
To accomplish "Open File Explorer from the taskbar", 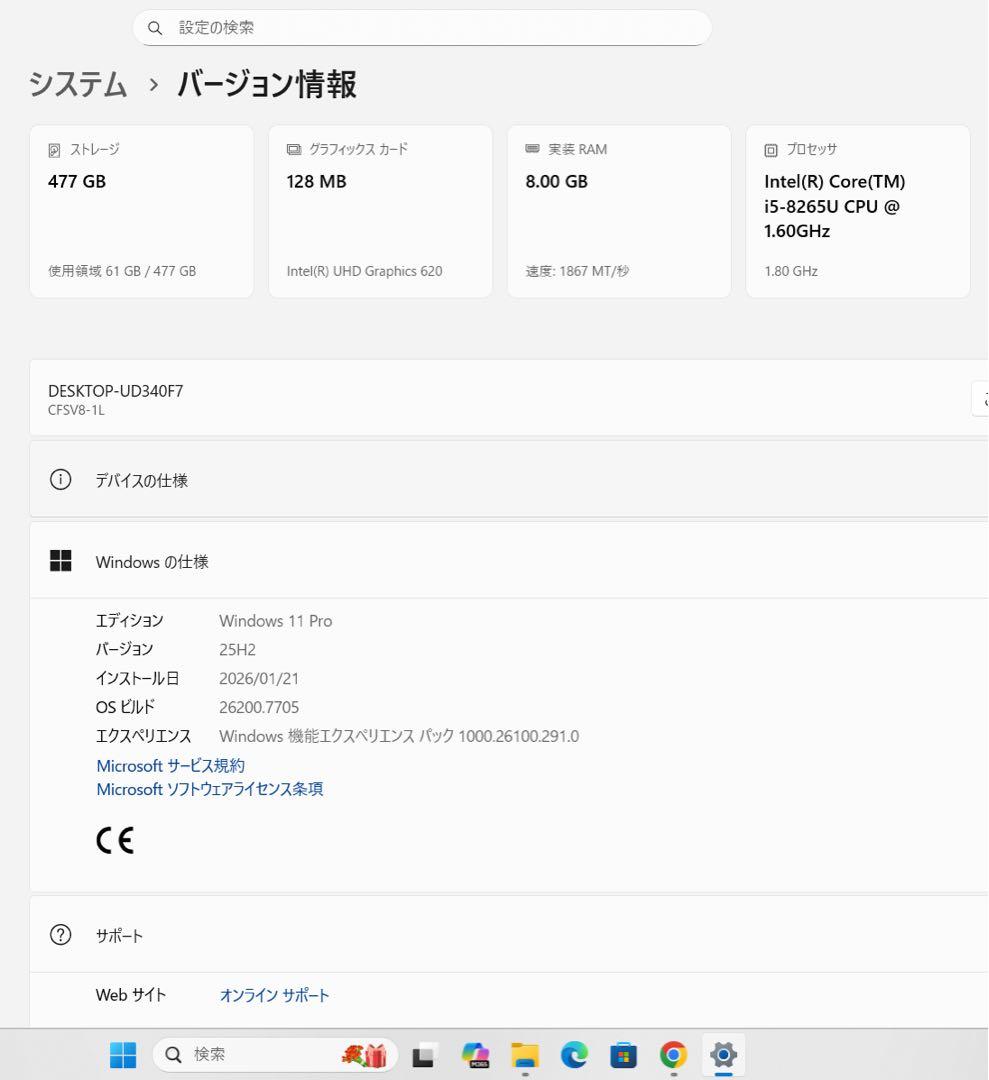I will (x=524, y=1054).
